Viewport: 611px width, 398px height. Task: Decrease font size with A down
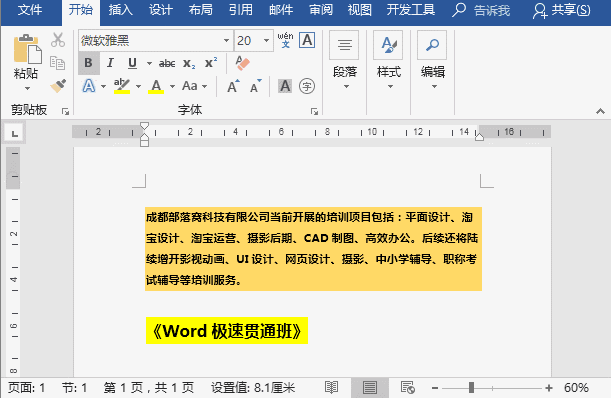click(x=256, y=86)
